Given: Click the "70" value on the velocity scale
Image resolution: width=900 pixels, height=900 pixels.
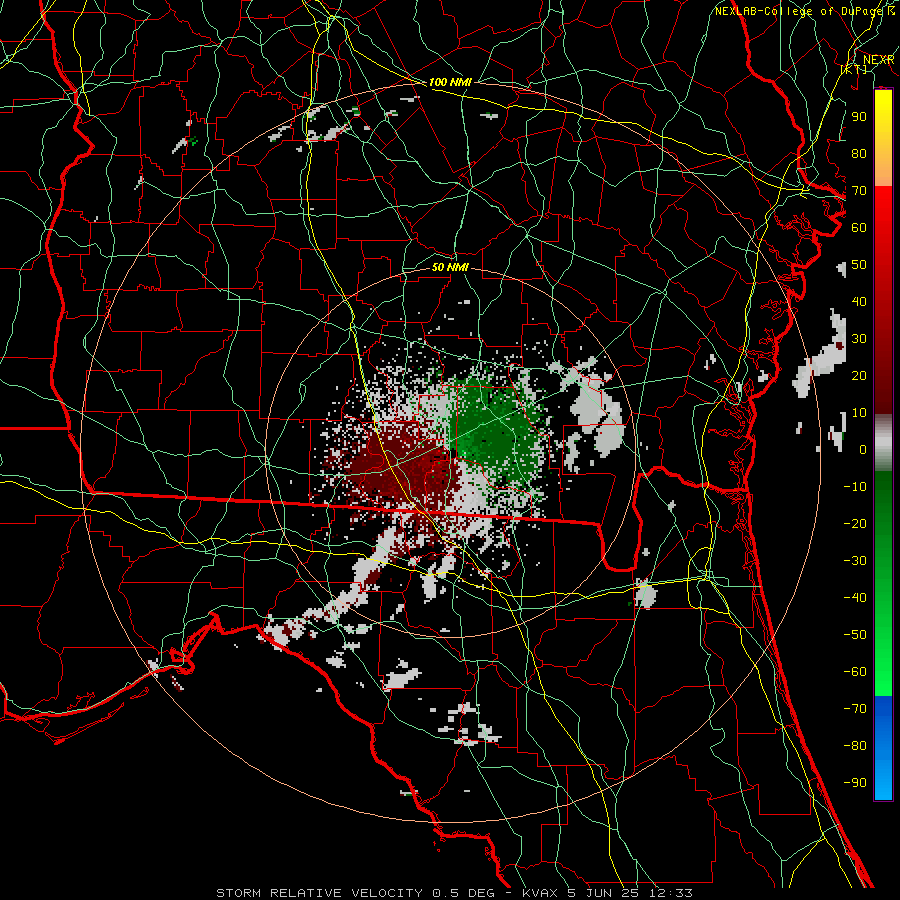Looking at the screenshot, I should [859, 191].
